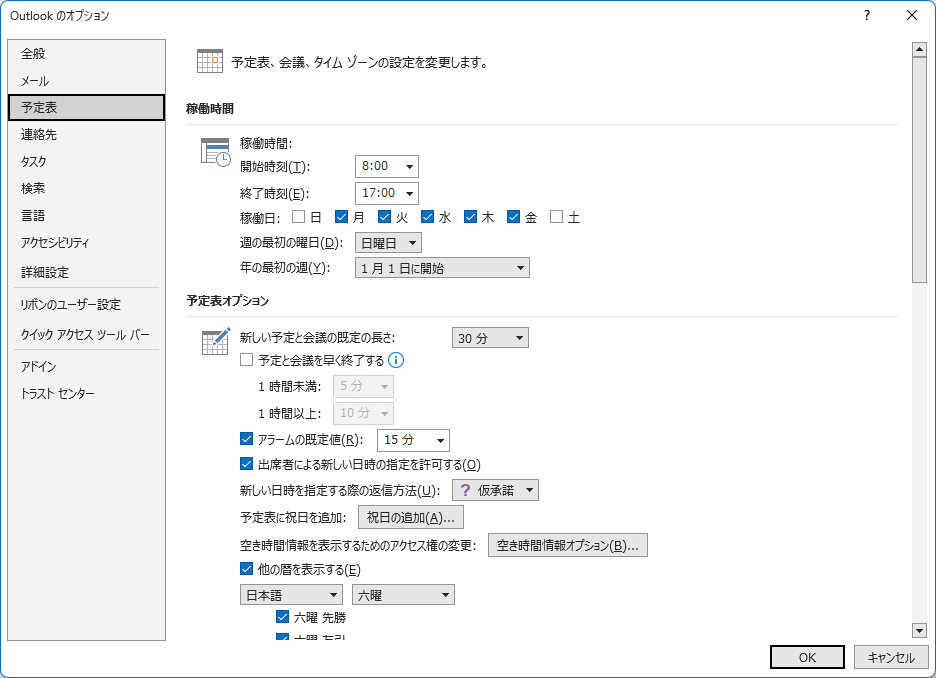936x678 pixels.
Task: Toggle 出席者による新しい日時の指定を許可する
Action: 247,464
